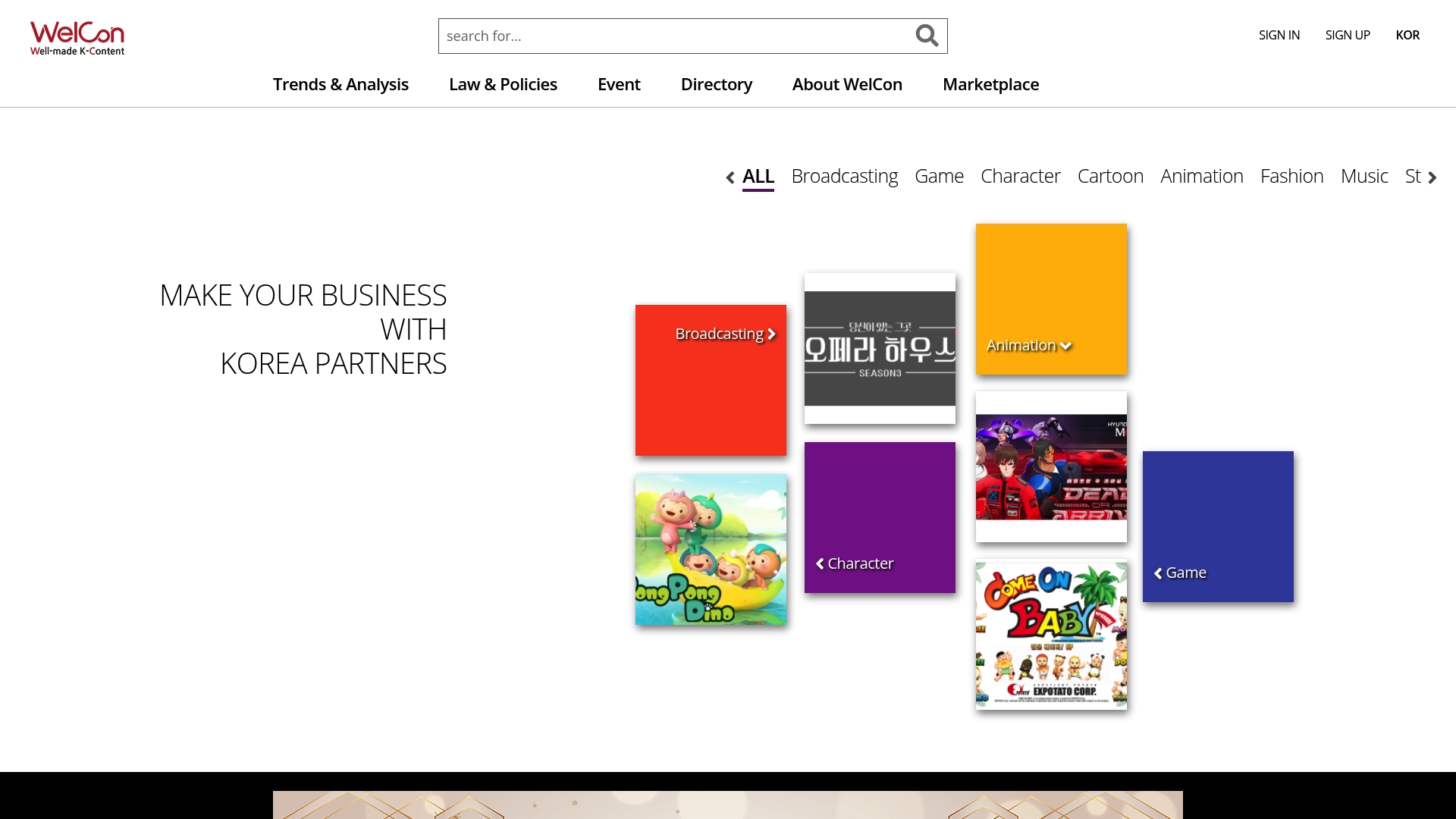Open the purple Character tile
Image resolution: width=1456 pixels, height=819 pixels.
(x=880, y=517)
